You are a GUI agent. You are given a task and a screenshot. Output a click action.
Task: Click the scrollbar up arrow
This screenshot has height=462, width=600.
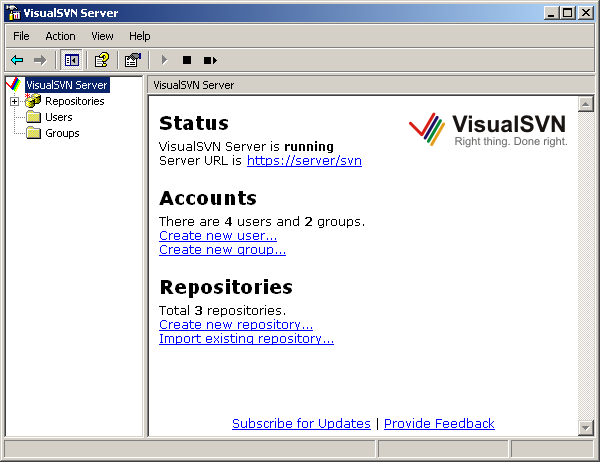click(585, 104)
